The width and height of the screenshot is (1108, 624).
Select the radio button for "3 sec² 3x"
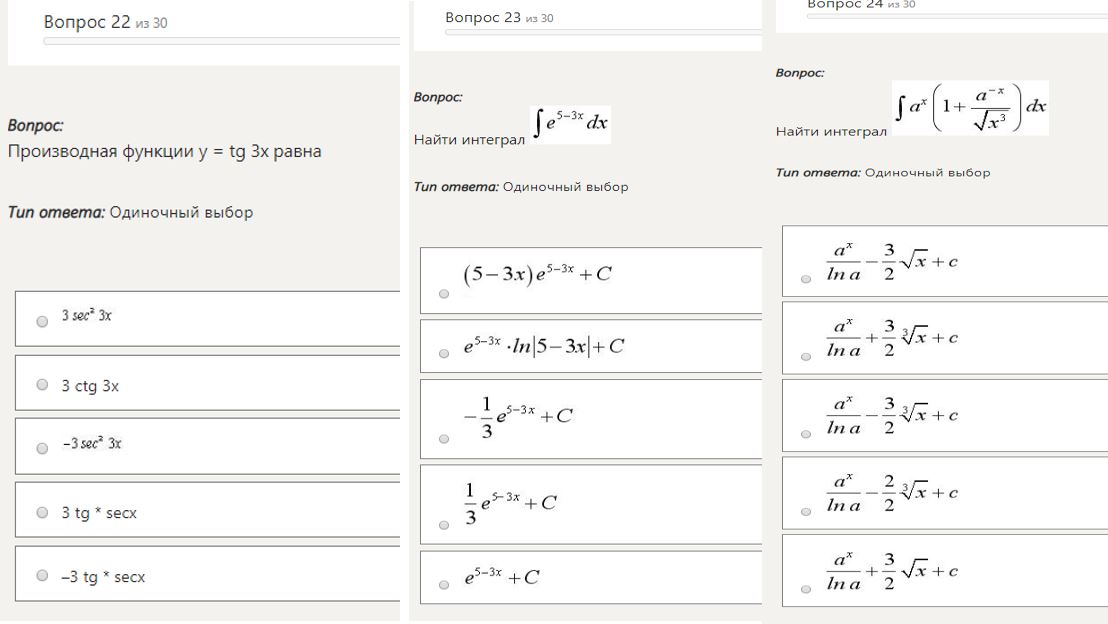(41, 322)
